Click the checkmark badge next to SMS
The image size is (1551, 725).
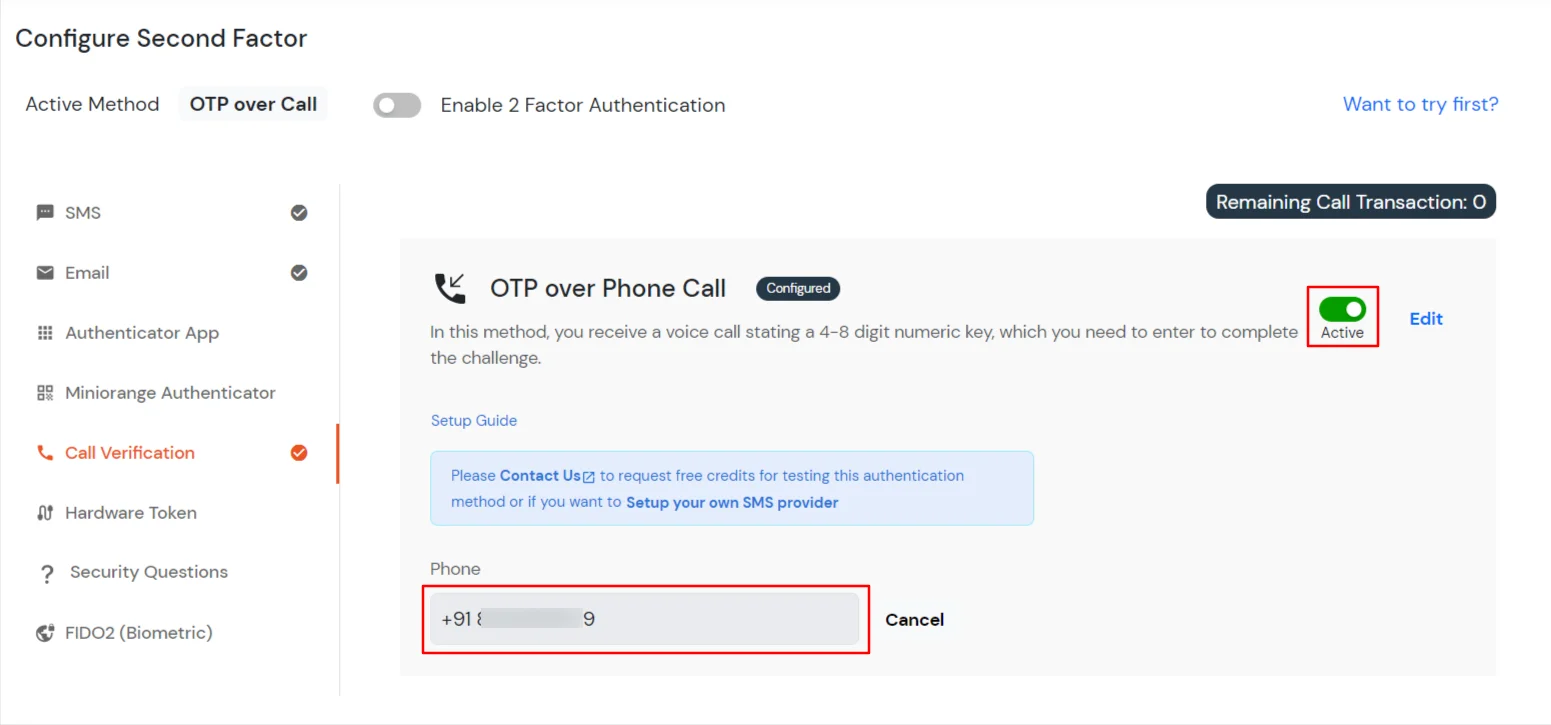pyautogui.click(x=299, y=212)
